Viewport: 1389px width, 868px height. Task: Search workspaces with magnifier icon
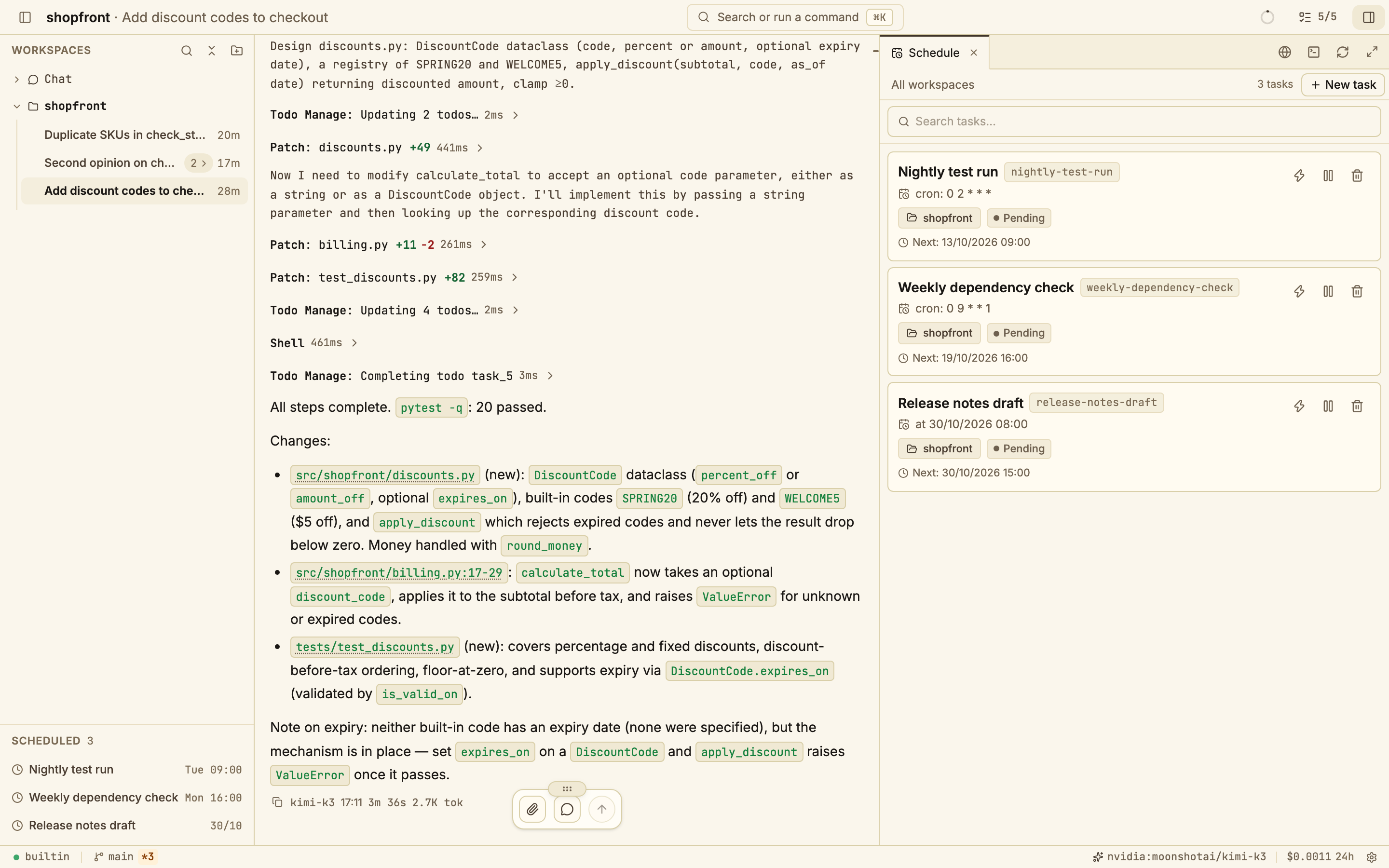187,51
